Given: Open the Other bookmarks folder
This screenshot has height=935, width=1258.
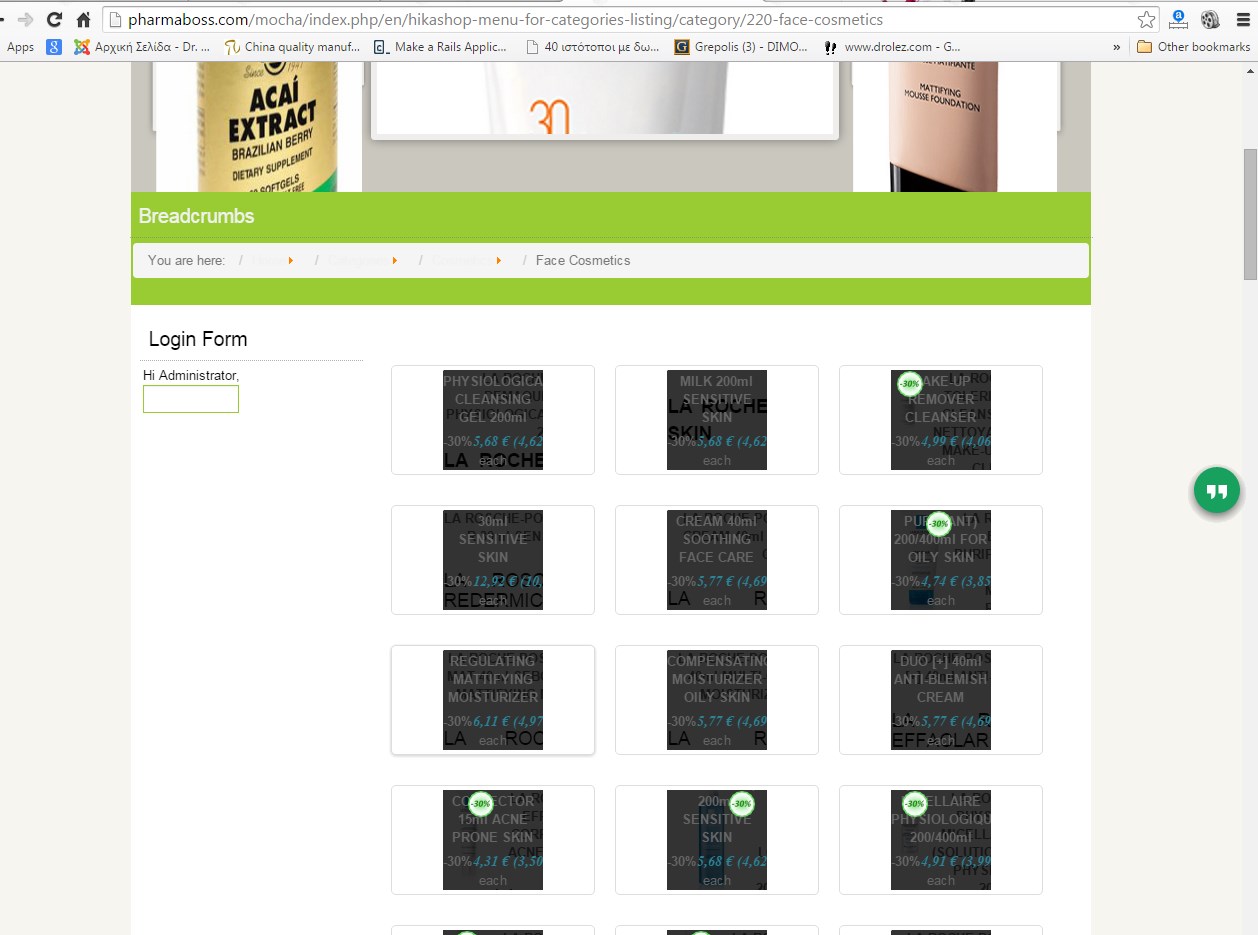Looking at the screenshot, I should 1193,47.
